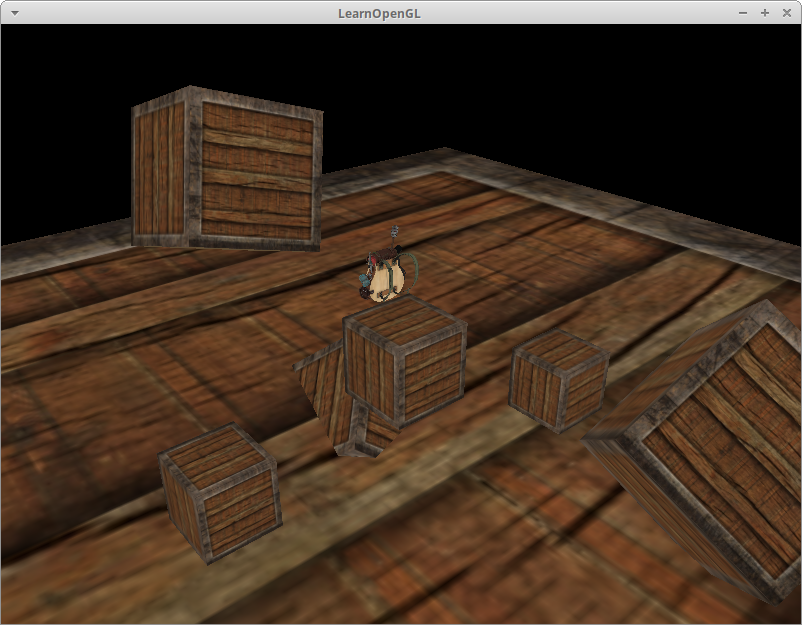
Task: Click the LearnOpenGL window title text
Action: click(401, 12)
